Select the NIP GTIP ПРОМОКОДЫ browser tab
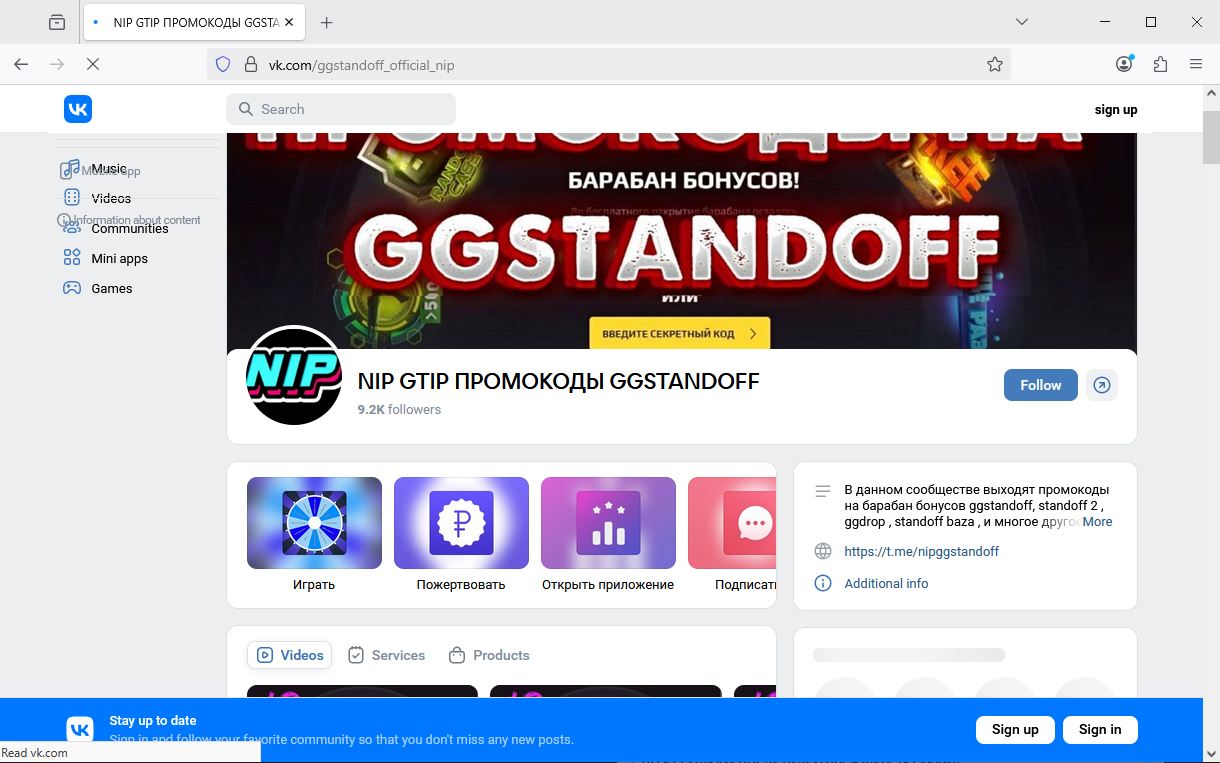 (x=194, y=22)
